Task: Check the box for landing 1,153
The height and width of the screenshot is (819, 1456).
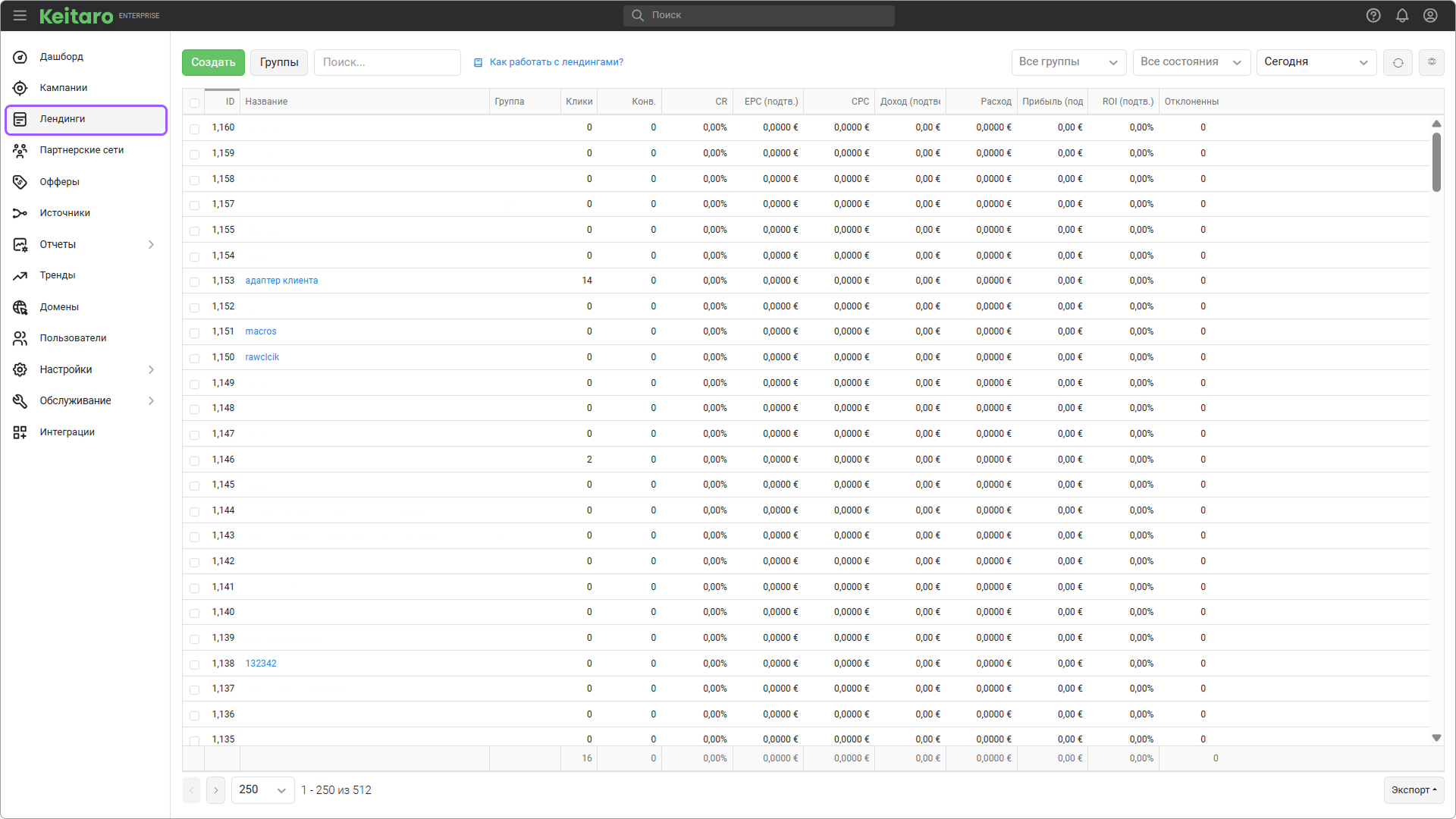Action: click(x=195, y=281)
